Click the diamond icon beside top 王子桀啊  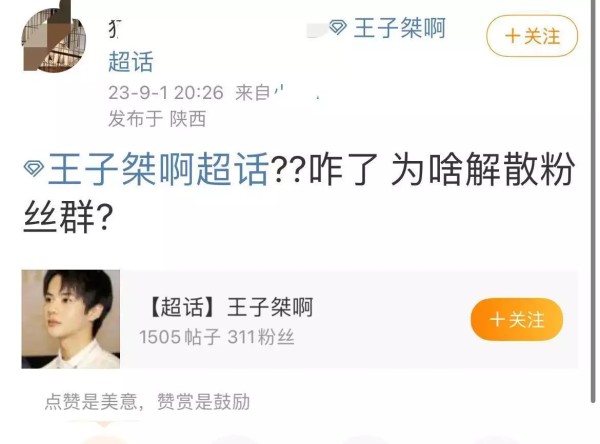pyautogui.click(x=338, y=27)
